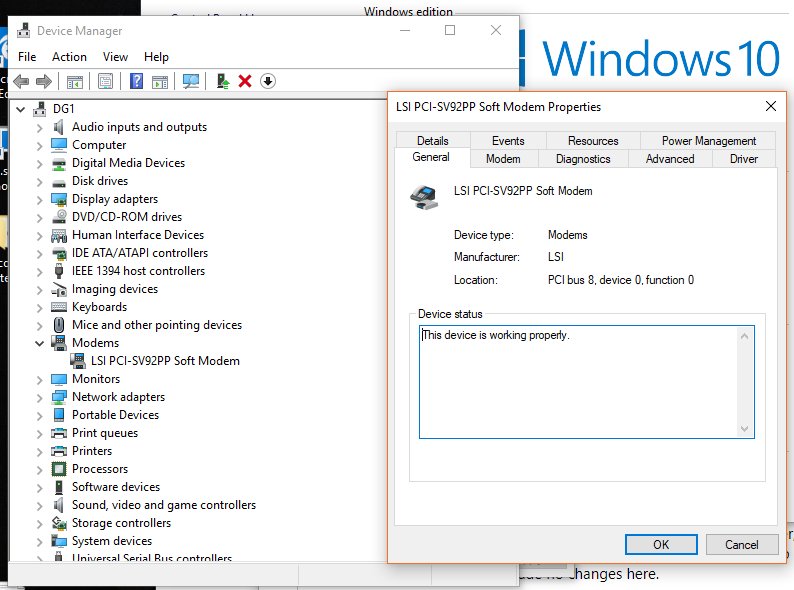Close the Soft Modem Properties dialog
This screenshot has width=794, height=590.
click(x=771, y=106)
